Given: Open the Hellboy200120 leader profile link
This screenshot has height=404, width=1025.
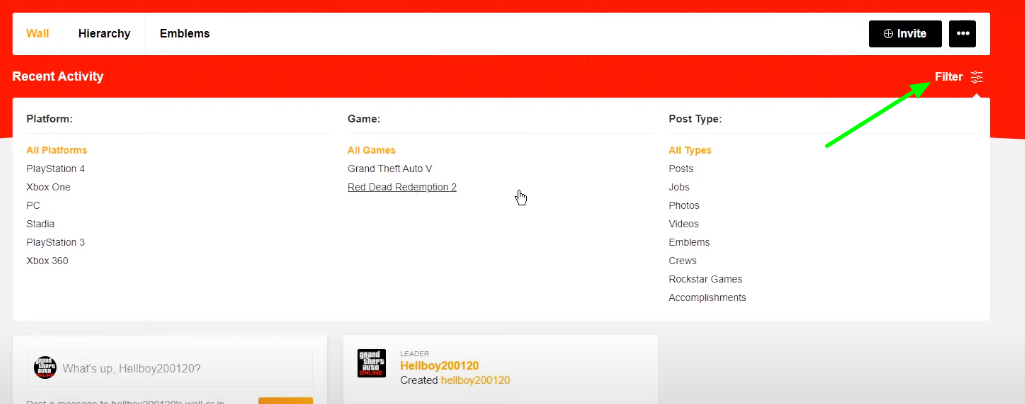Looking at the screenshot, I should [439, 365].
